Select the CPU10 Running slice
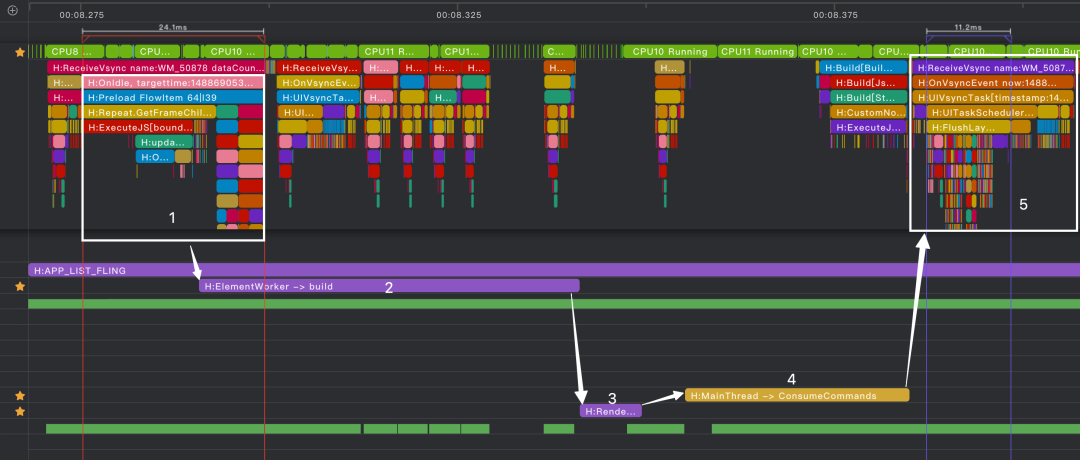 tap(669, 52)
